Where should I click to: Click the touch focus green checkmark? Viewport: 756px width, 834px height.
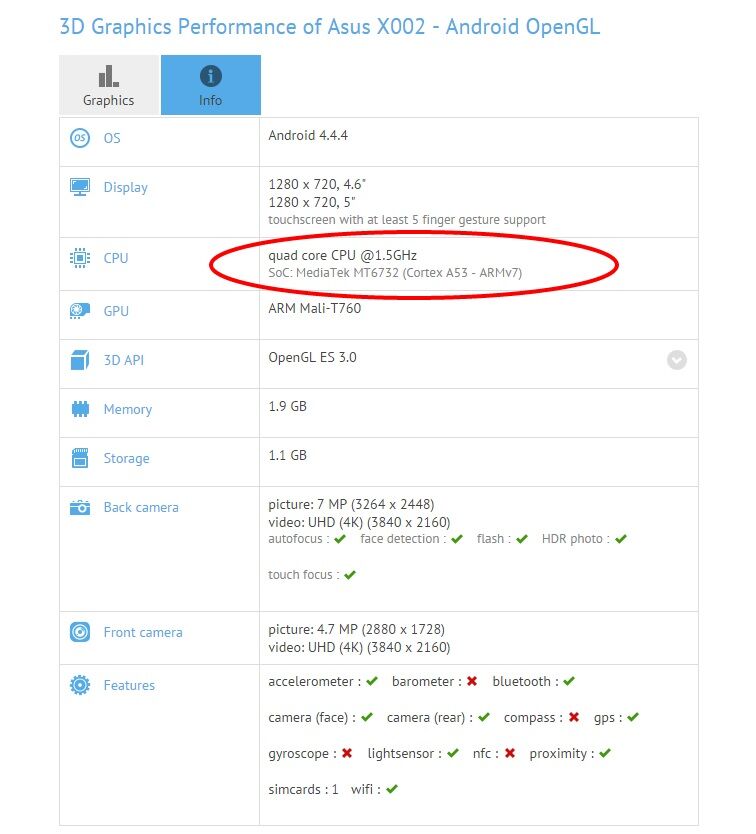[x=350, y=575]
